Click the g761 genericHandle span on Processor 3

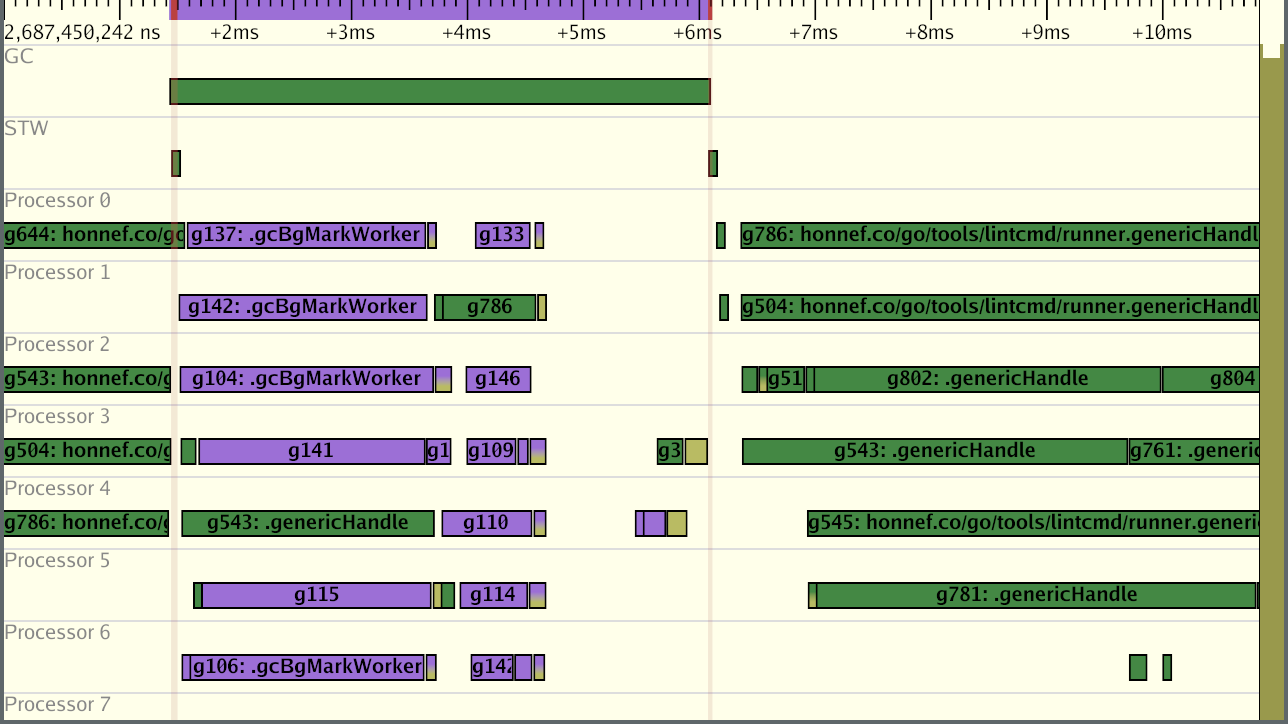click(1195, 451)
